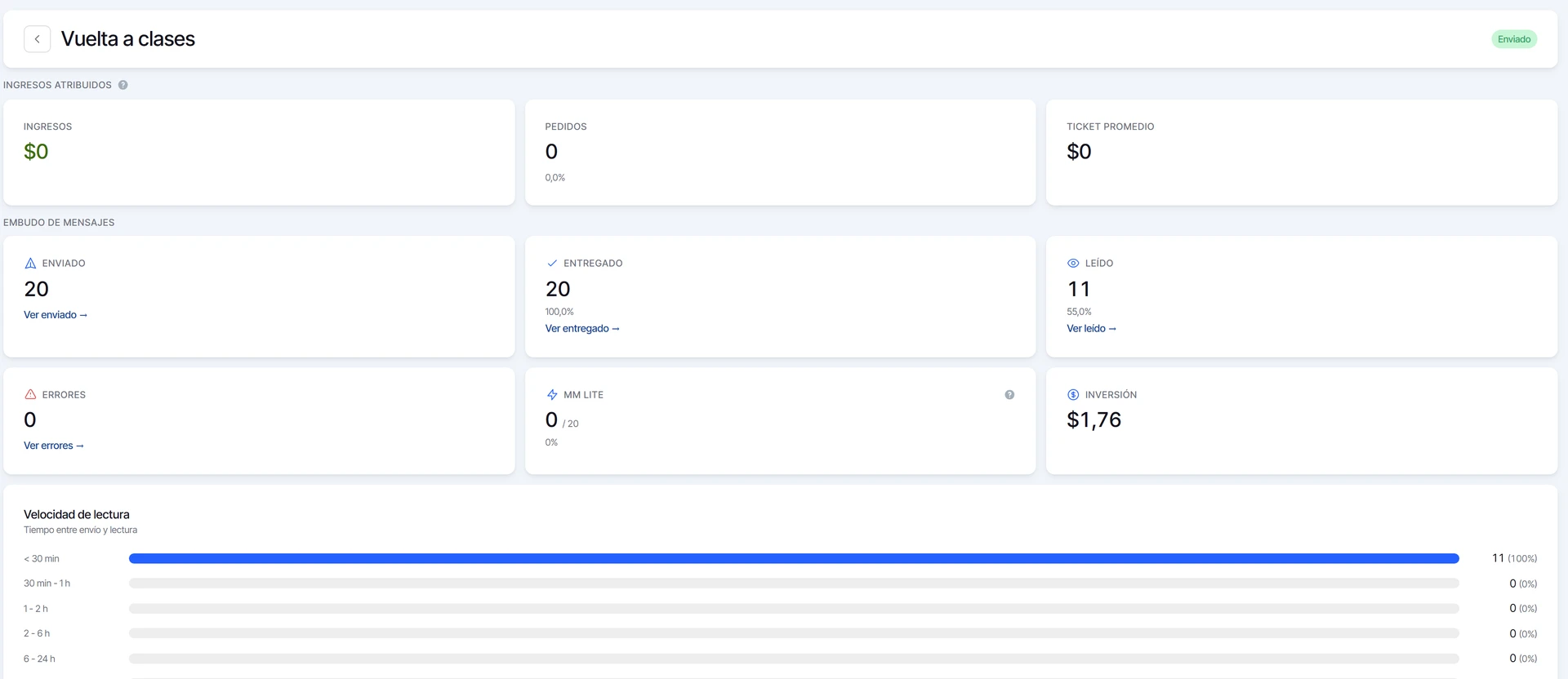
Task: Click the Errores count 0
Action: pyautogui.click(x=30, y=420)
